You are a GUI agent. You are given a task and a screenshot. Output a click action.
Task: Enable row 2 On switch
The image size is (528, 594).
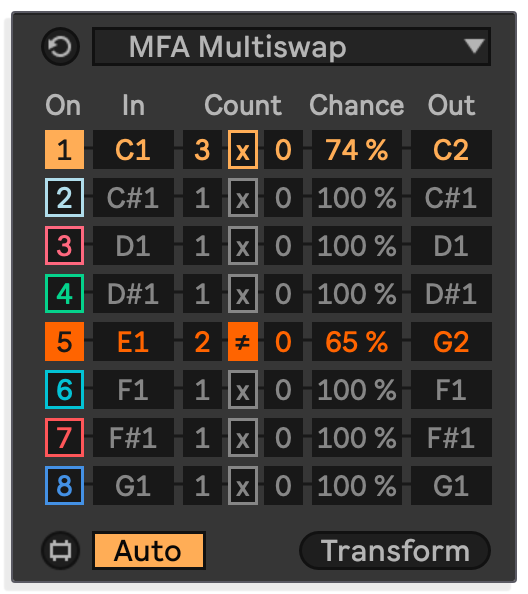(x=64, y=197)
